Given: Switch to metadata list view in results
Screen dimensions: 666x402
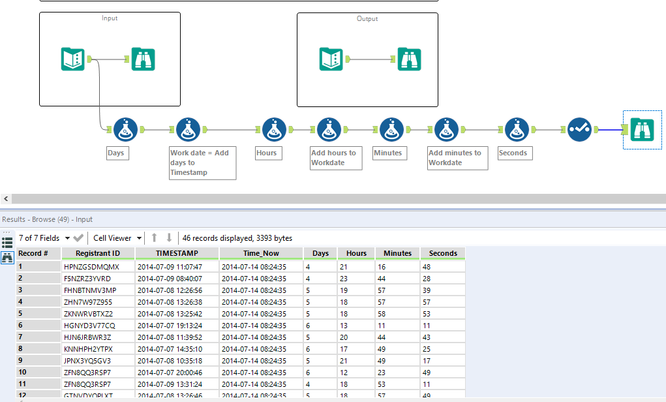Looking at the screenshot, I should click(x=7, y=243).
